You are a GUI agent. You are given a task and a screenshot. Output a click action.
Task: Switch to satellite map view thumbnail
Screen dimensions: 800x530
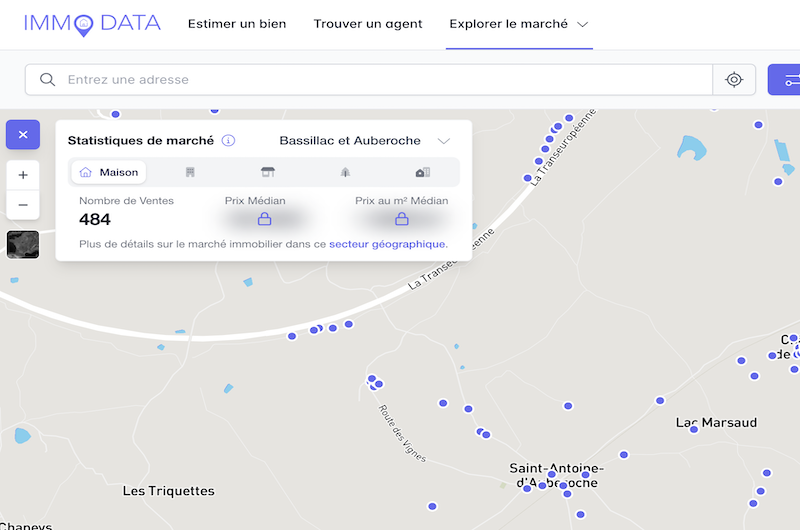coord(23,244)
